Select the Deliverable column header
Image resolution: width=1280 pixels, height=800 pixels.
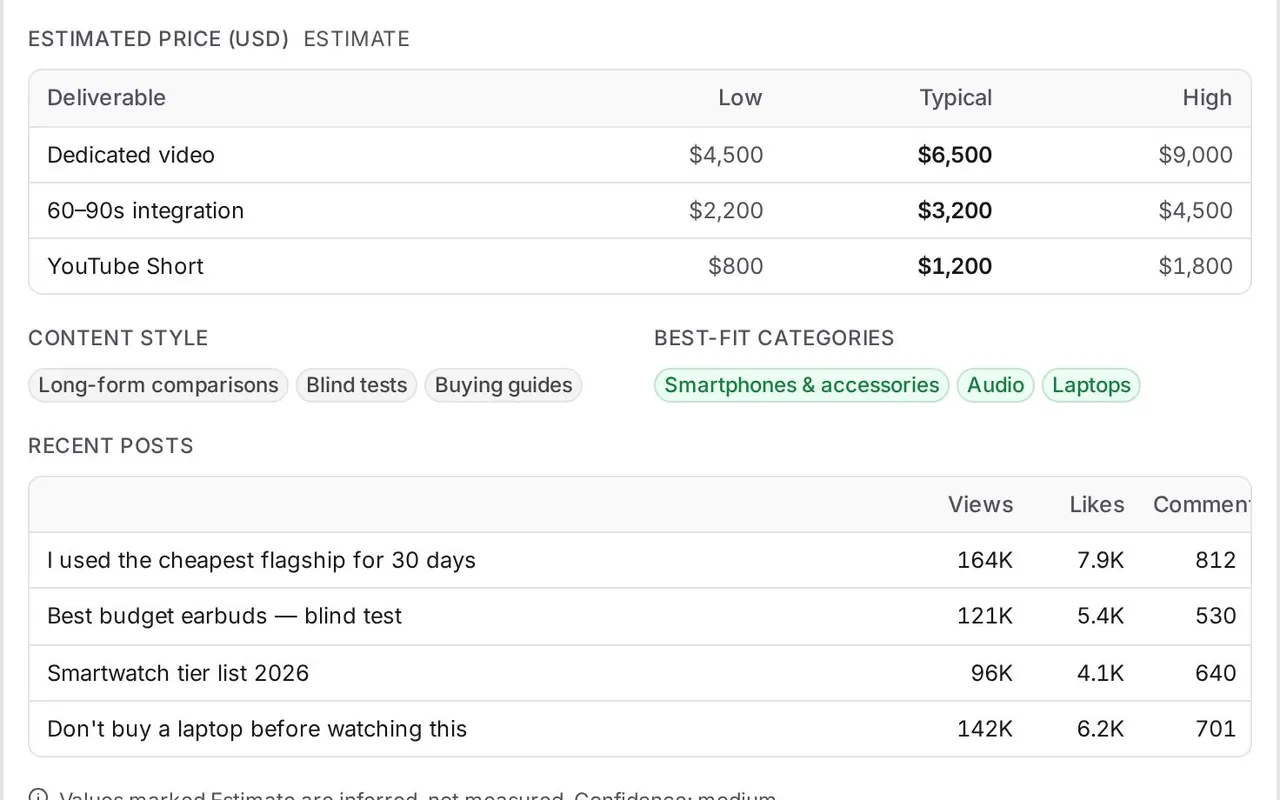(106, 98)
